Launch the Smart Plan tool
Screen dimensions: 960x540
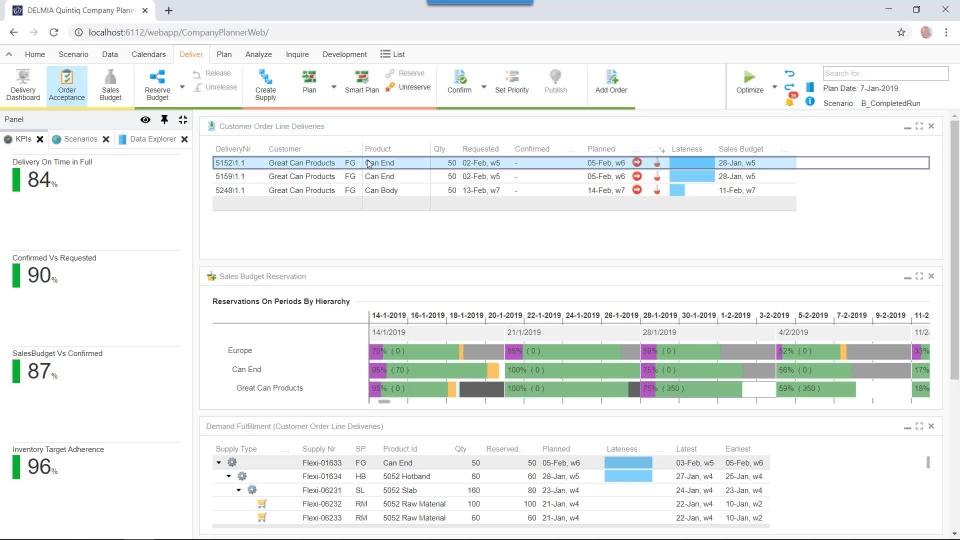361,82
